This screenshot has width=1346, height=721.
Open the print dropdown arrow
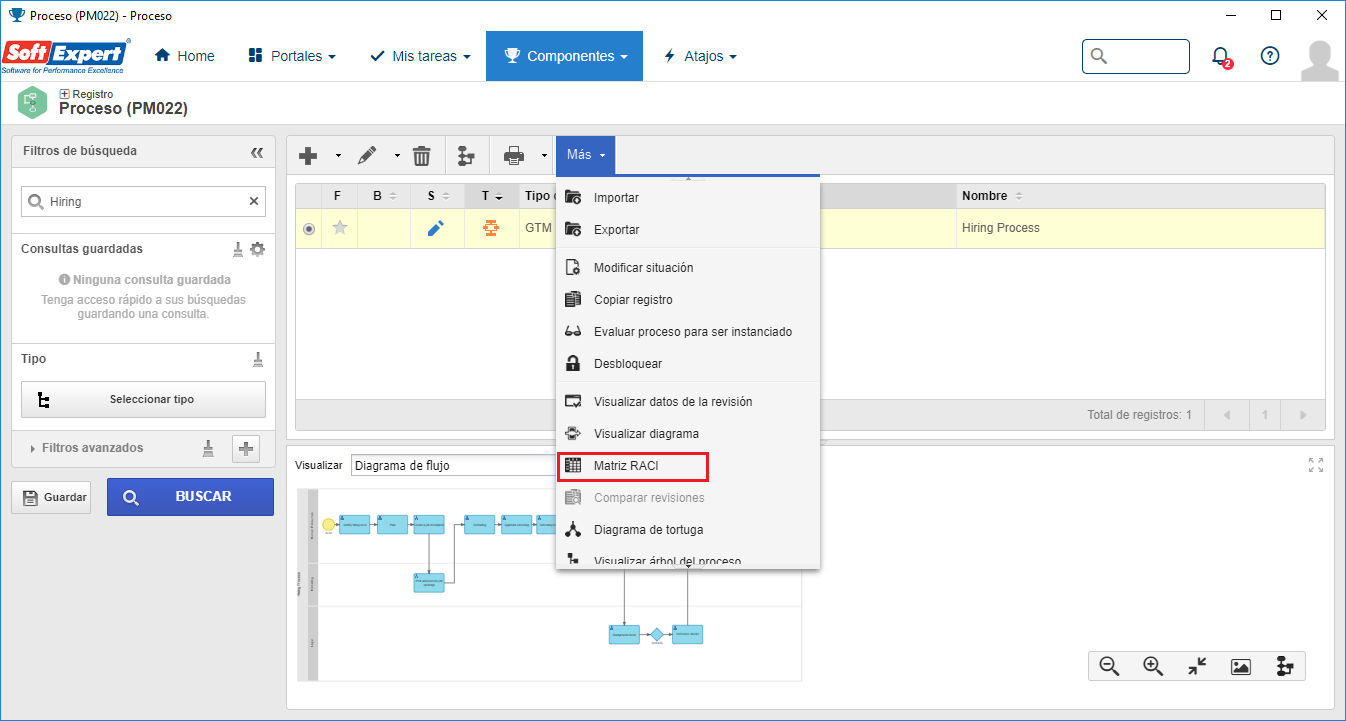pos(544,156)
